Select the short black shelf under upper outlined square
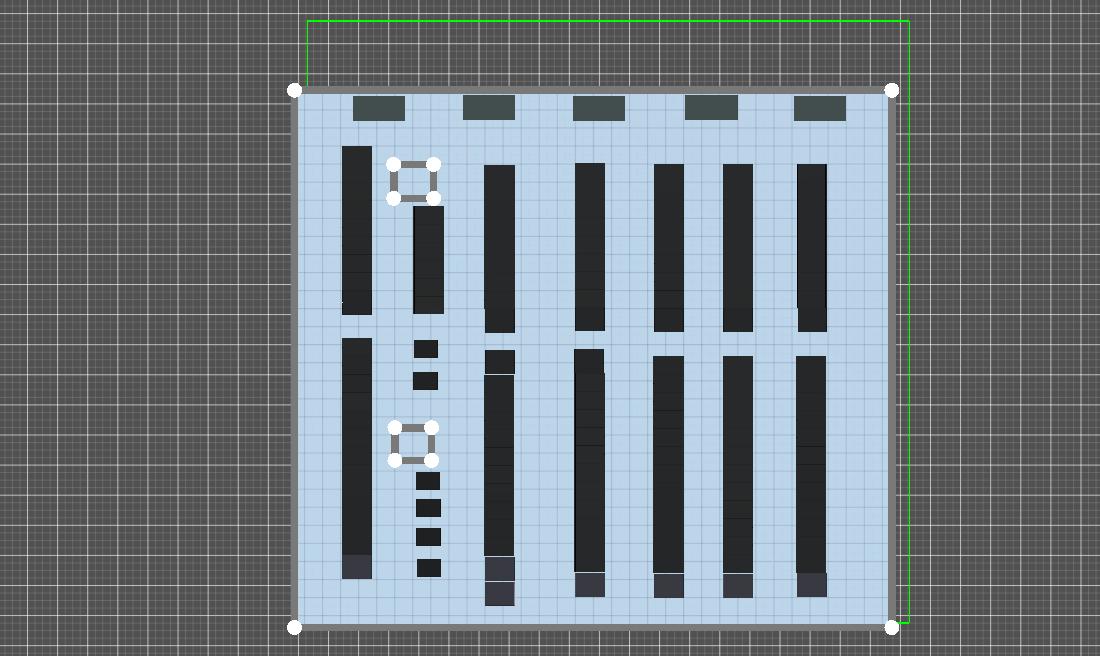The width and height of the screenshot is (1100, 656). coord(429,259)
